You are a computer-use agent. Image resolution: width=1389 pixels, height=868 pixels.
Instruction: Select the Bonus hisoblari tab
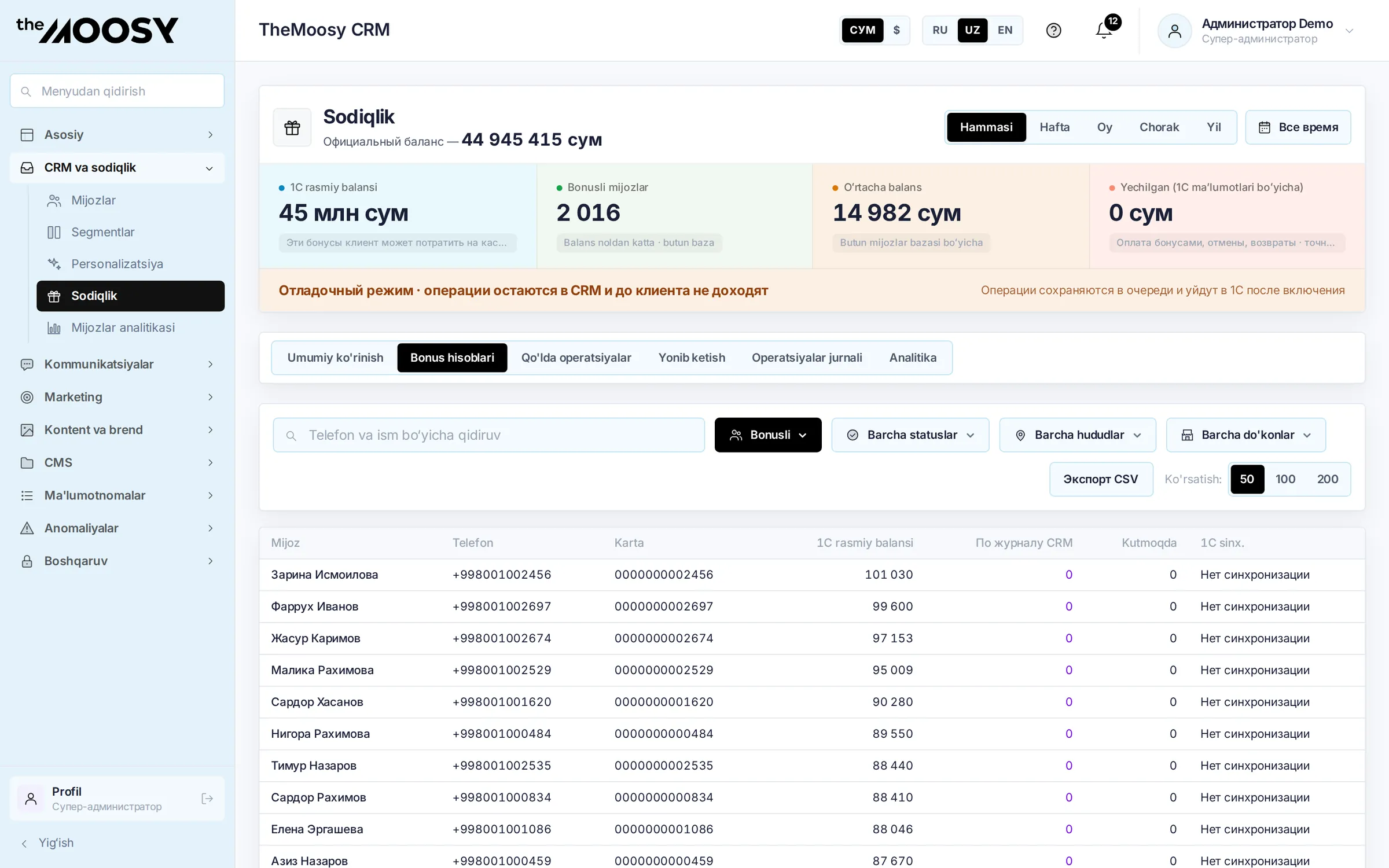(x=452, y=358)
